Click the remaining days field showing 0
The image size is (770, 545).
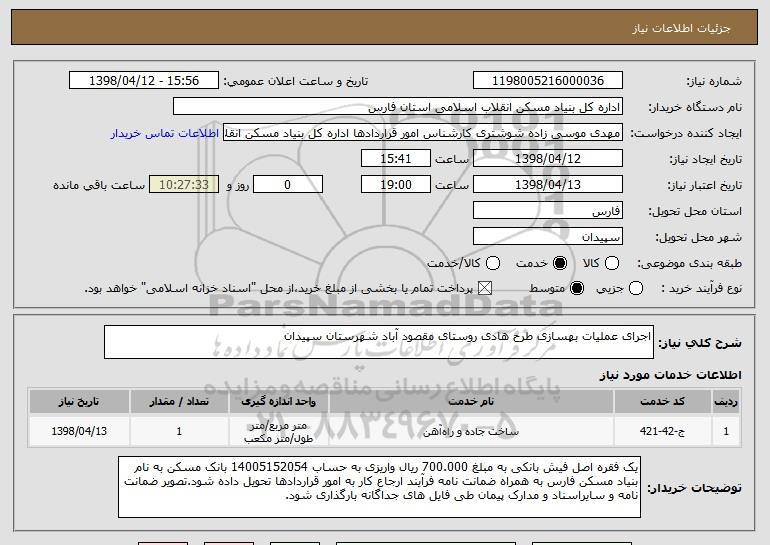[288, 185]
